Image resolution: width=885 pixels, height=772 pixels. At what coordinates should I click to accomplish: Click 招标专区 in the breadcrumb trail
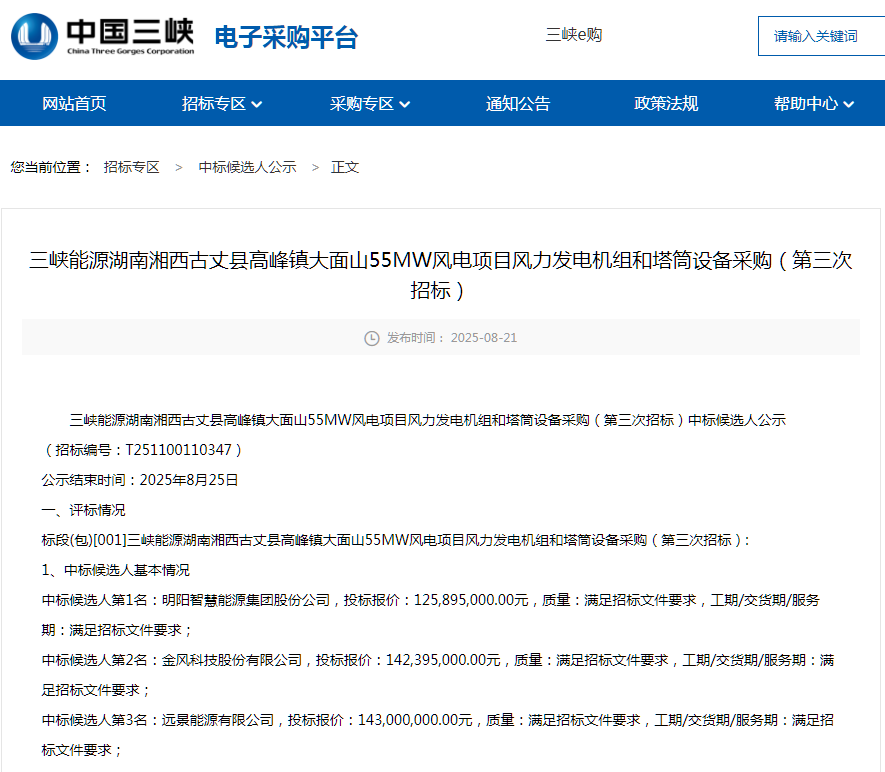[132, 167]
